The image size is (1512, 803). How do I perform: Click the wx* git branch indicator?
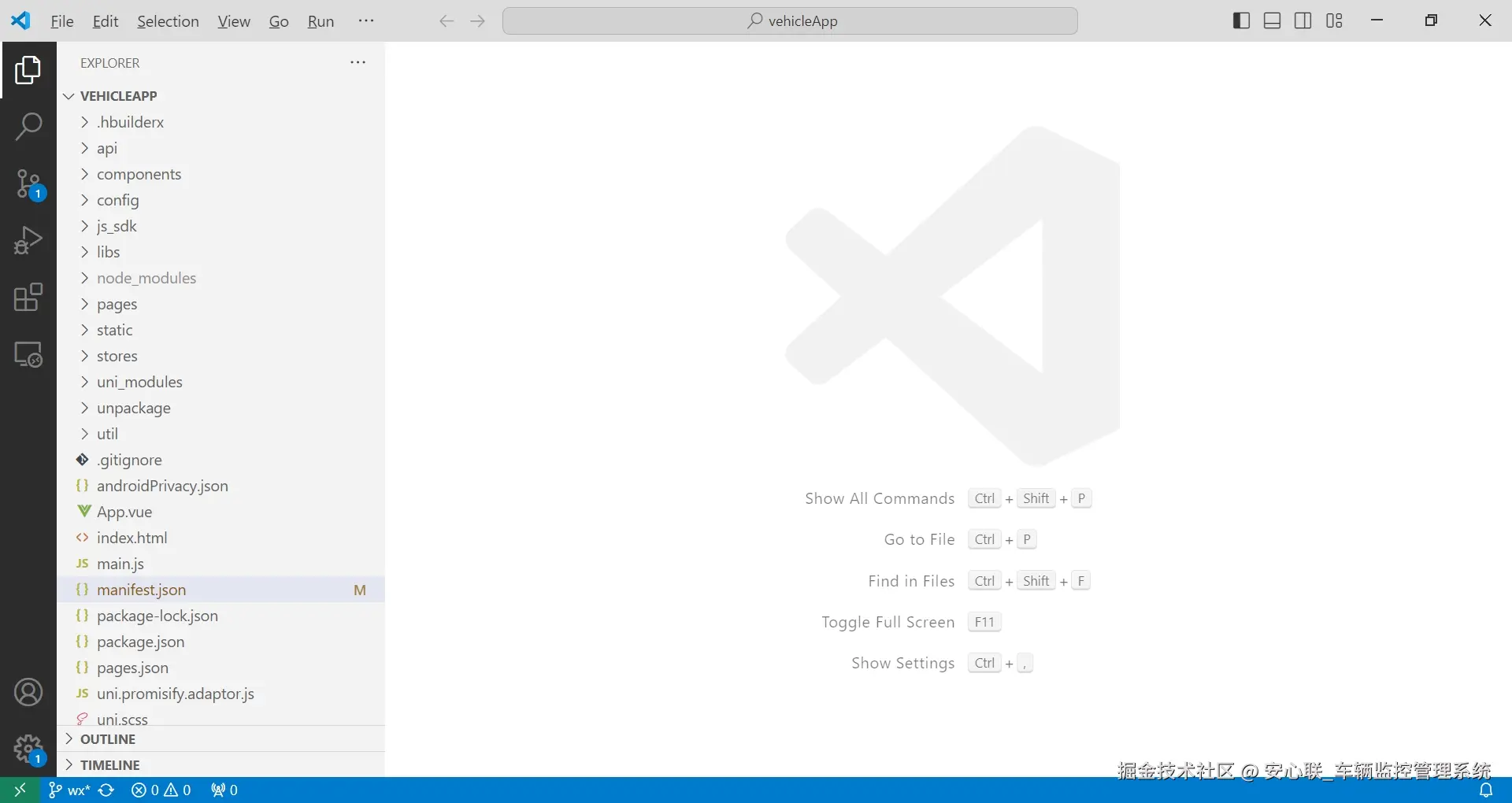69,790
